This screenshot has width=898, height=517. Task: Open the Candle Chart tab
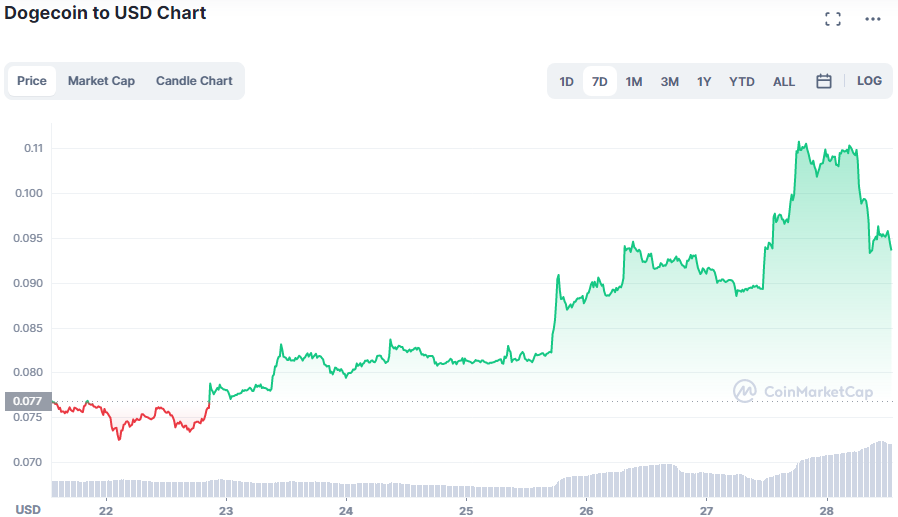coord(194,81)
